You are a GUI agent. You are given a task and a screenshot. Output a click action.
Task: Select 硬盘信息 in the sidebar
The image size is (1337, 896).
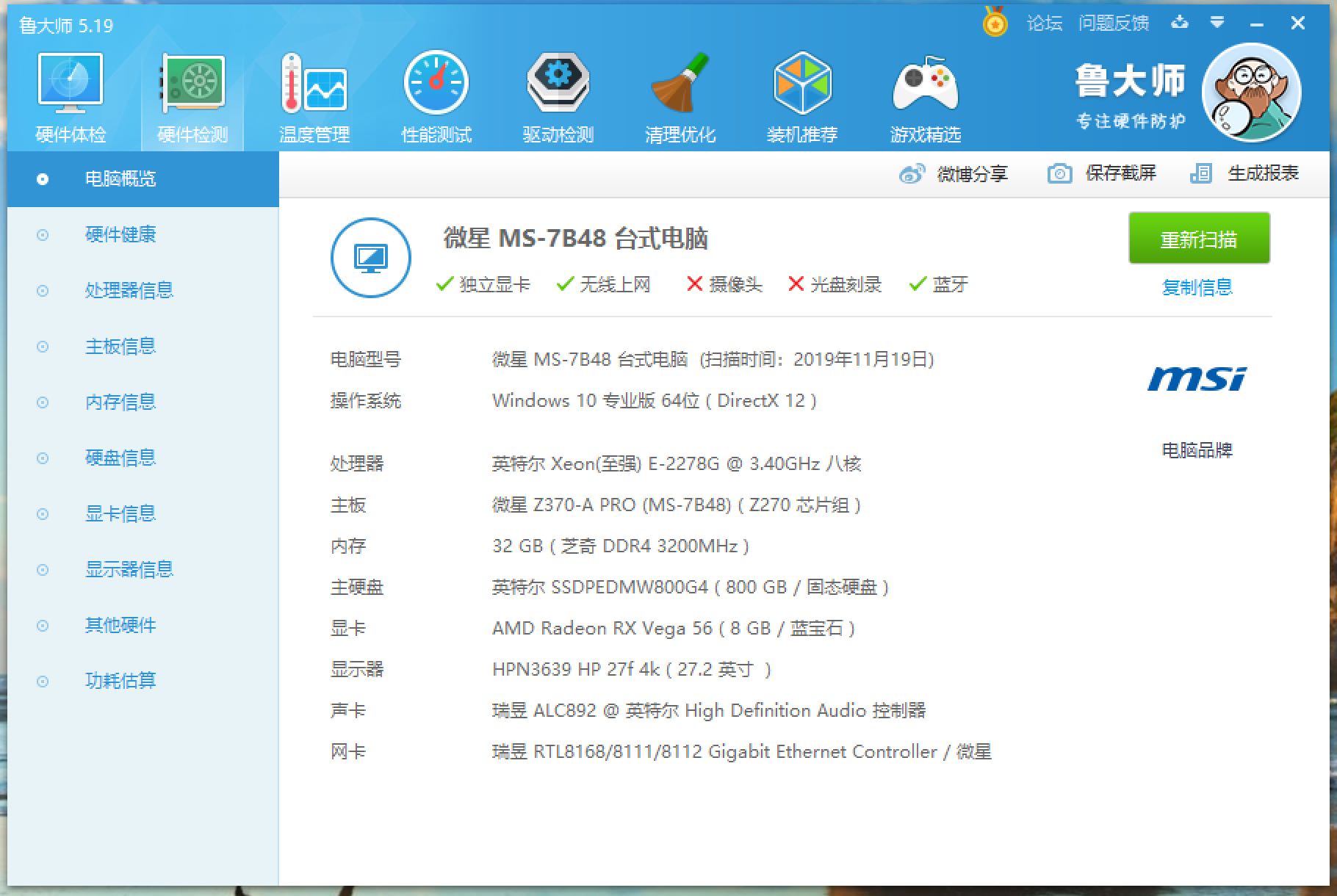point(143,458)
